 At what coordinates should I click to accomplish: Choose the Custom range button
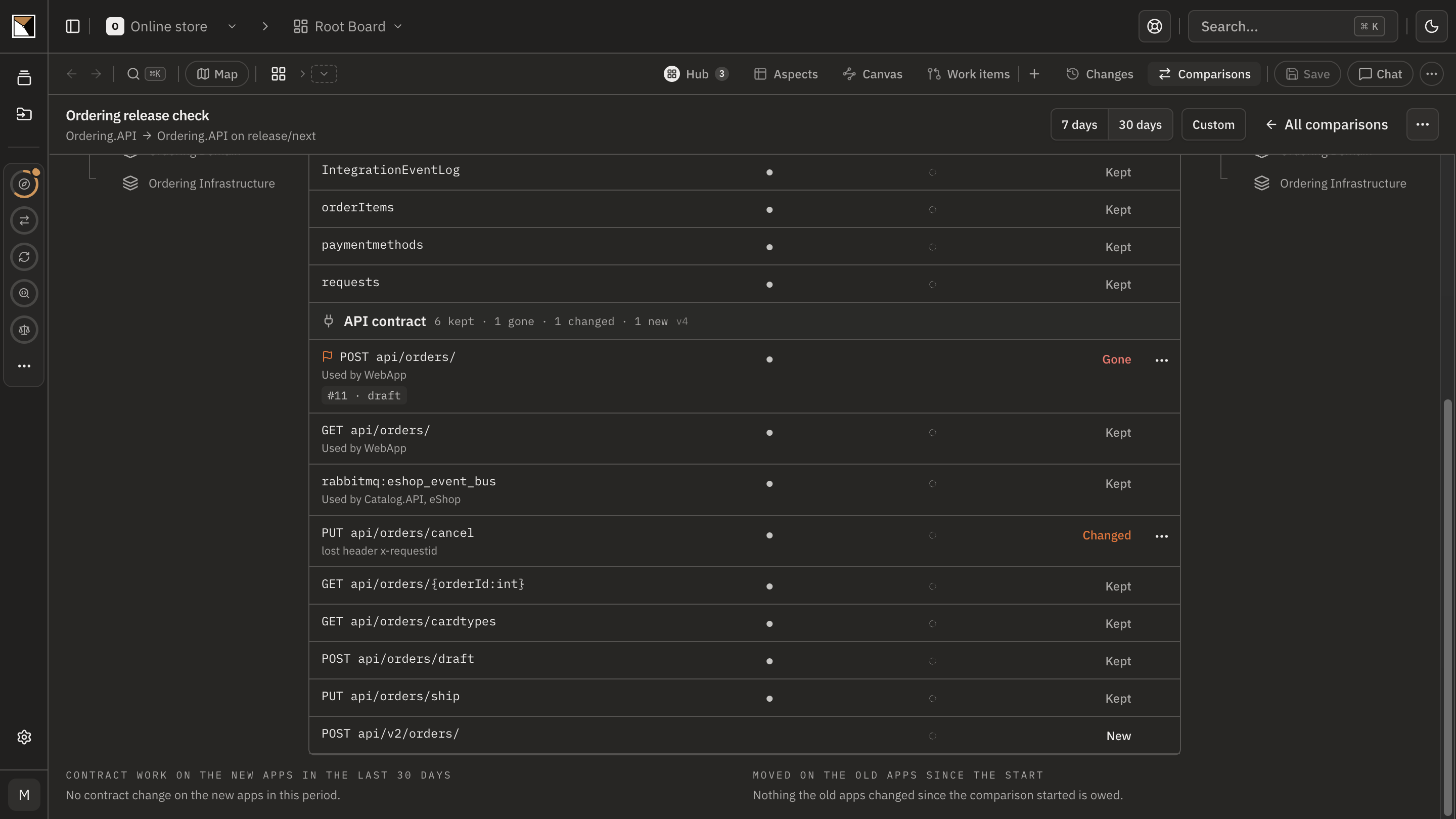pyautogui.click(x=1213, y=124)
